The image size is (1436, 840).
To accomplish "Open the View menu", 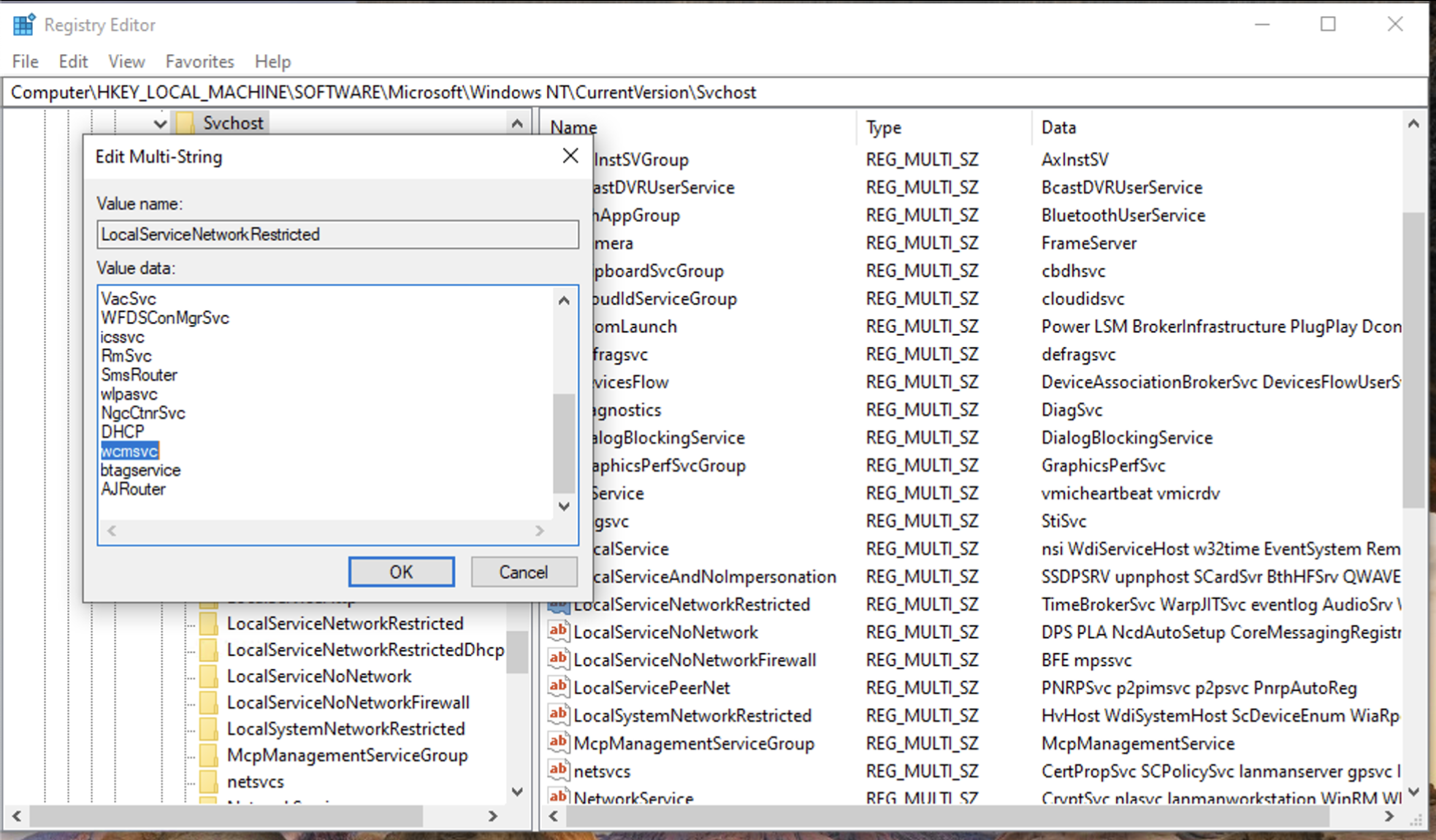I will coord(126,61).
